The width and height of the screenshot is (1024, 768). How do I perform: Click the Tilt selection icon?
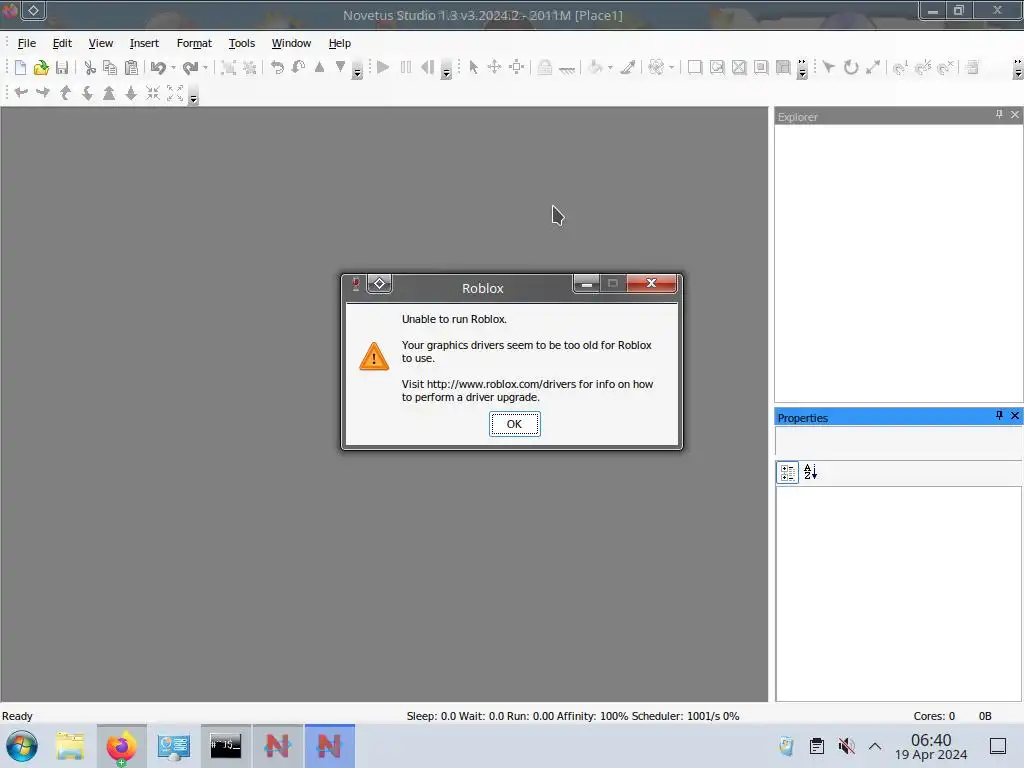click(x=298, y=67)
